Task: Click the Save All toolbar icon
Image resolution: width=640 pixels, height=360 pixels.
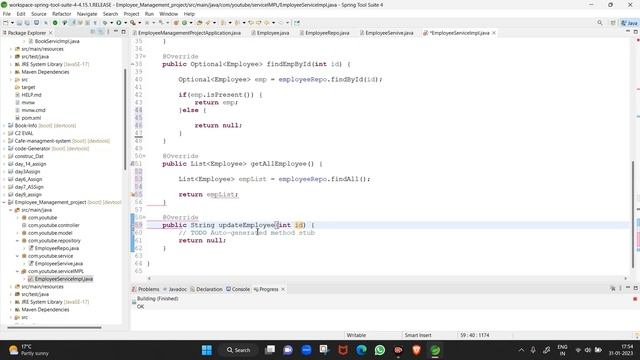Action: click(27, 22)
